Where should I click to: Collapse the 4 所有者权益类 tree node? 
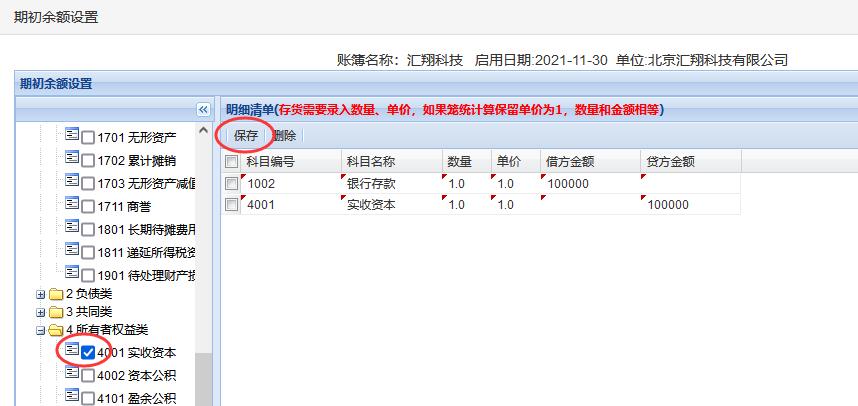[x=41, y=329]
